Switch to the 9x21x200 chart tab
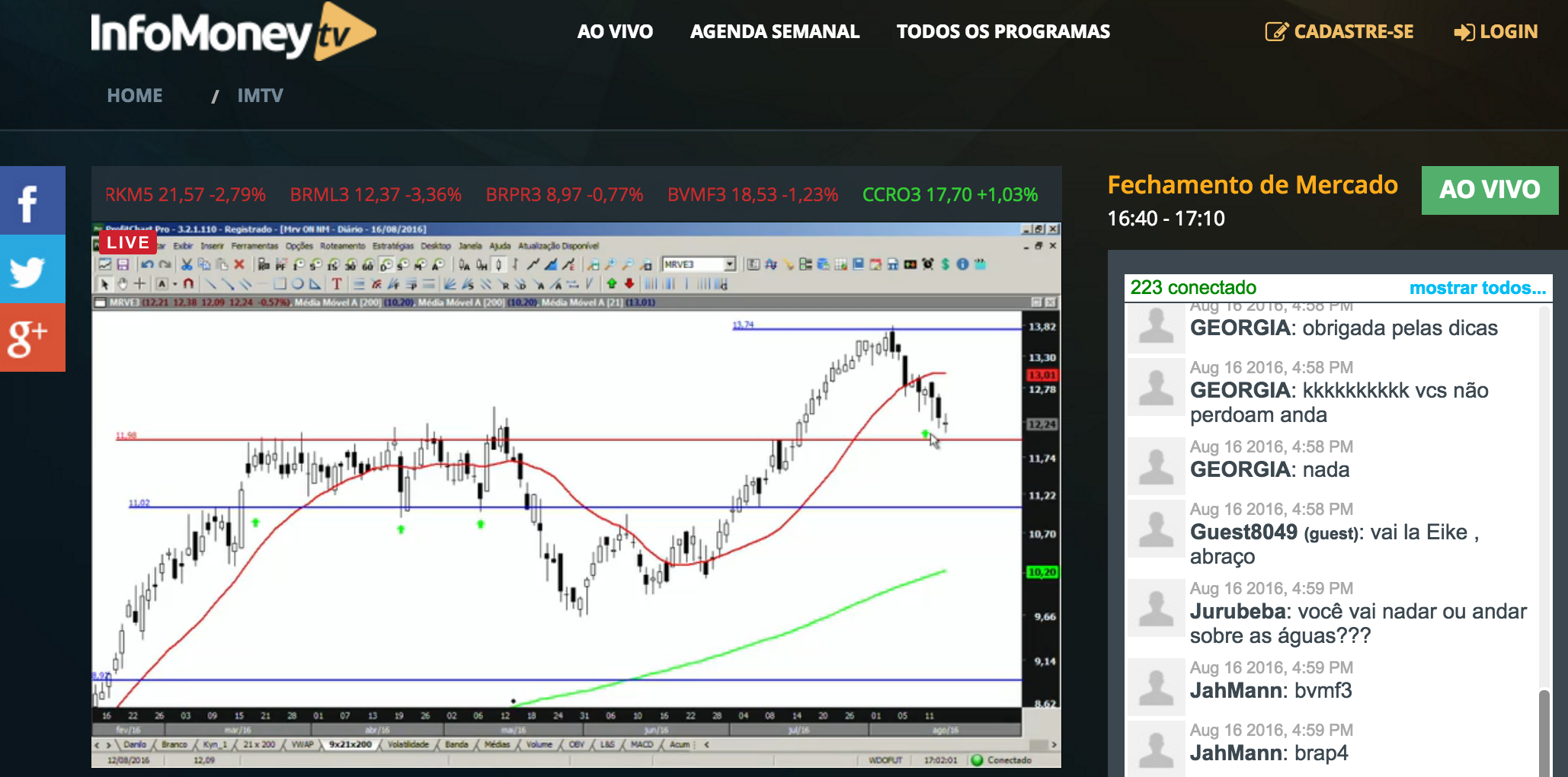 350,744
